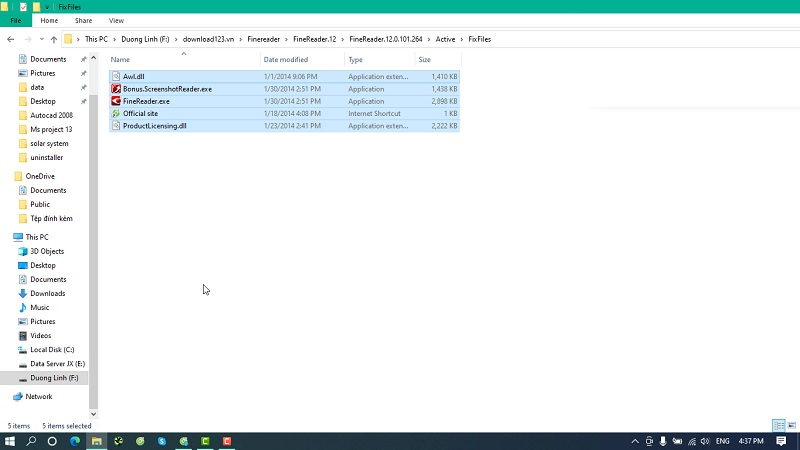Open pinned Documents in Quick access
This screenshot has width=800, height=450.
[x=48, y=59]
